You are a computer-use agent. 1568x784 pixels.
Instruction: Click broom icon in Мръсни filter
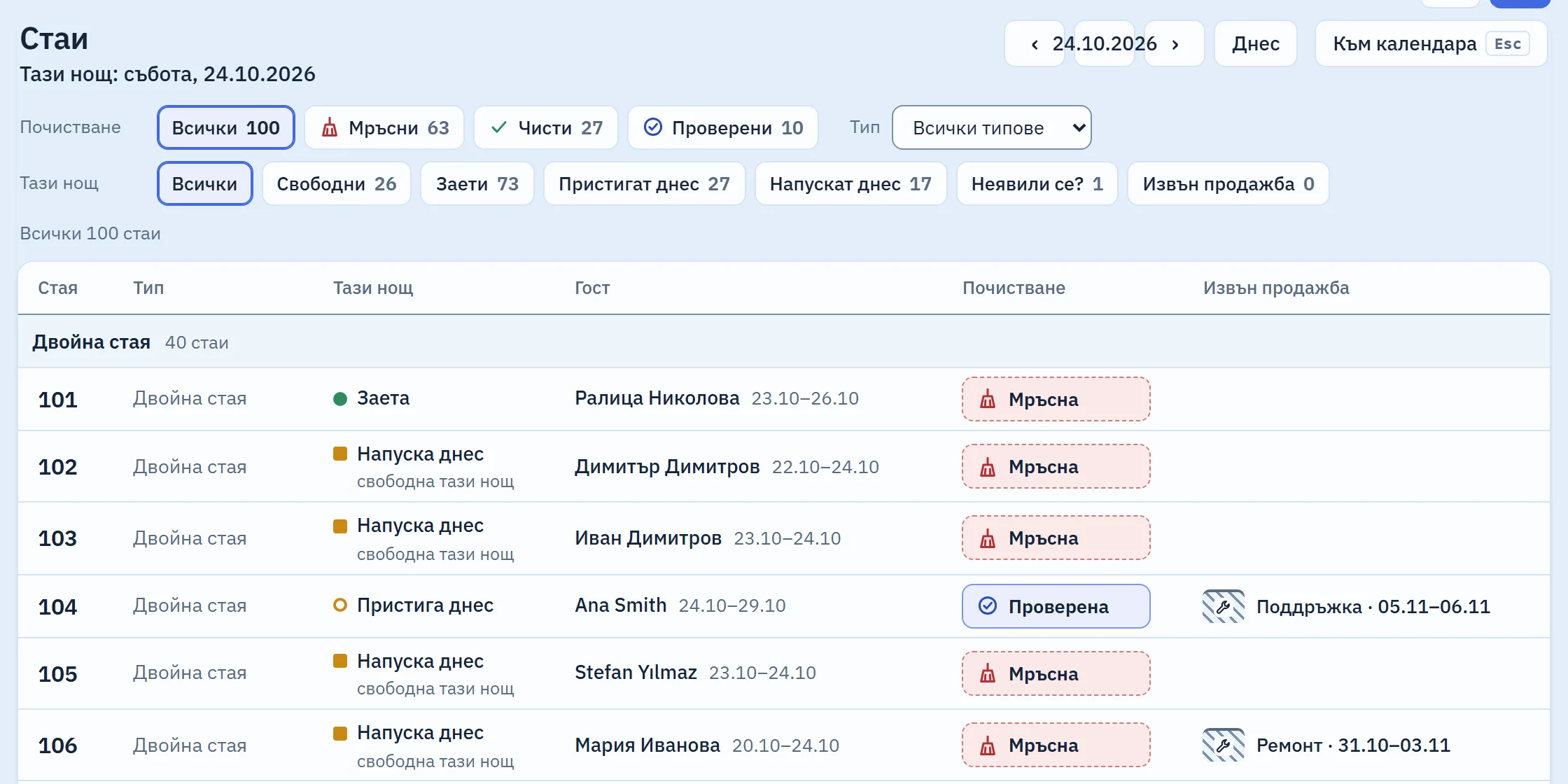(330, 127)
